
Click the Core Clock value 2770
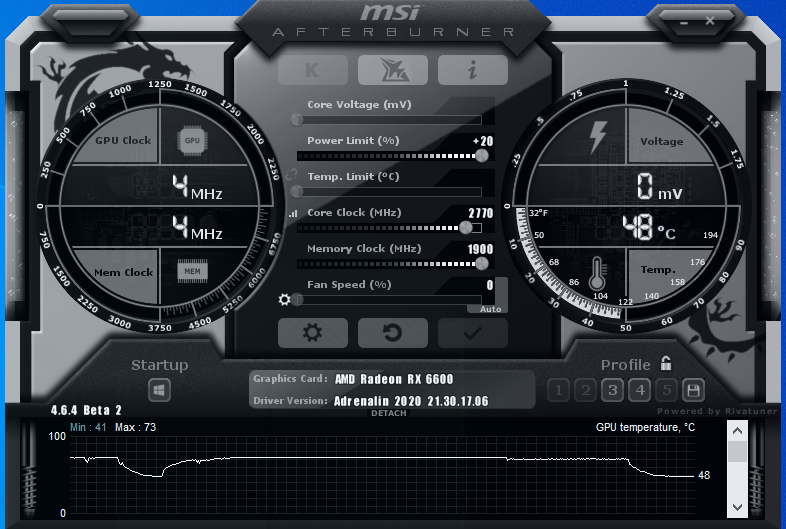point(481,213)
